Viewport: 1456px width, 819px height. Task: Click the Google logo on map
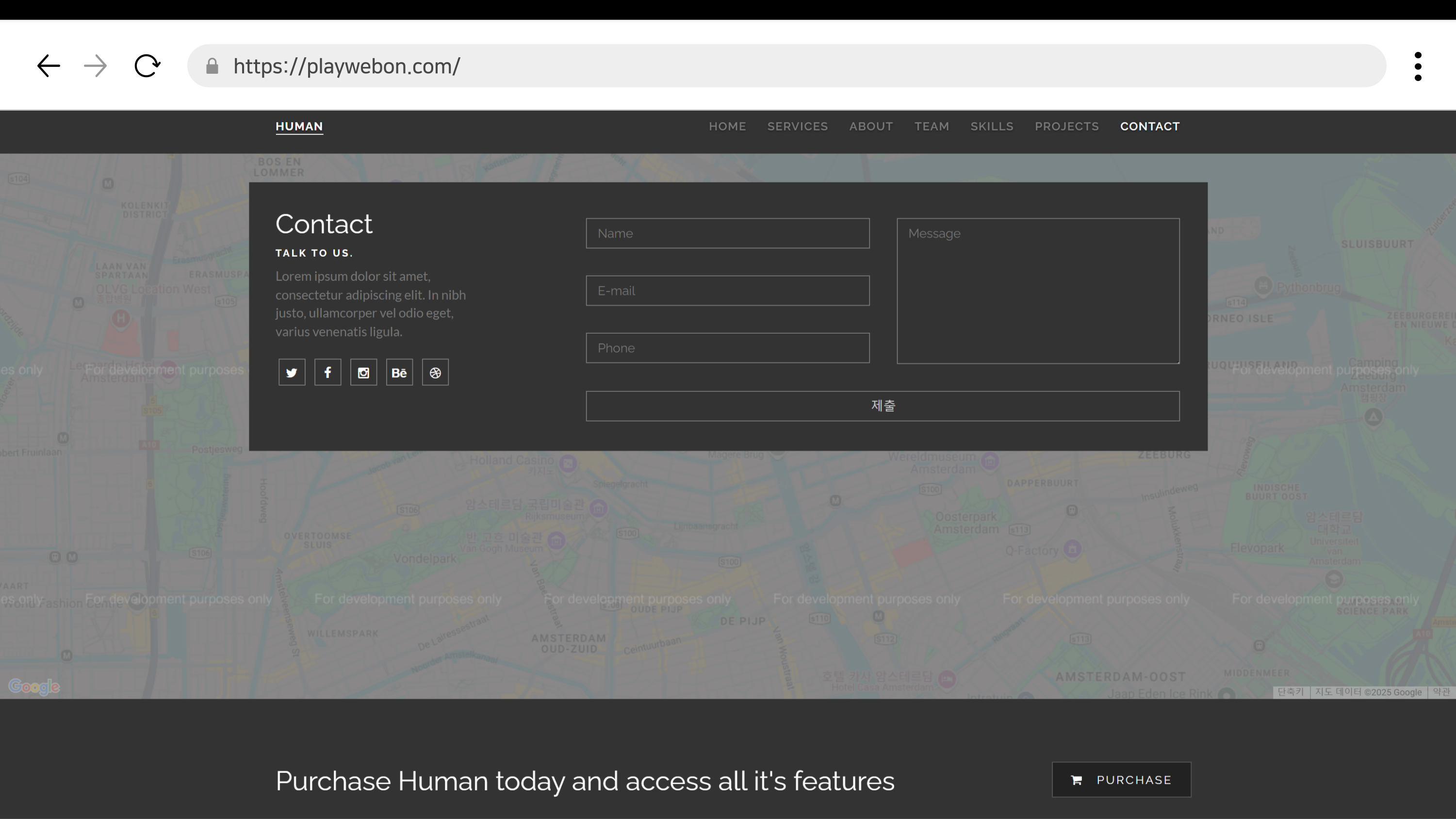click(x=34, y=687)
